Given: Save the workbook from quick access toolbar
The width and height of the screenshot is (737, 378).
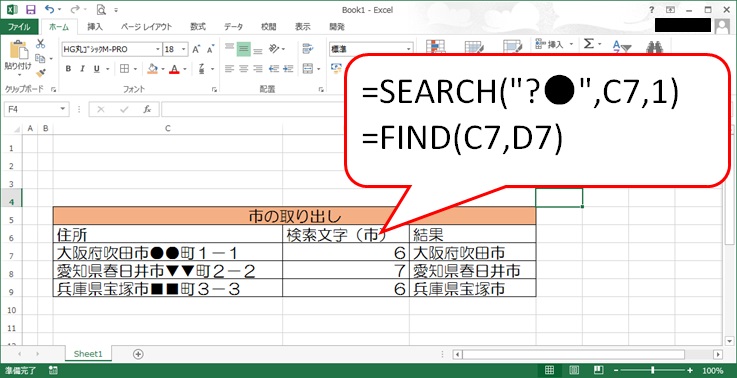Looking at the screenshot, I should (31, 9).
